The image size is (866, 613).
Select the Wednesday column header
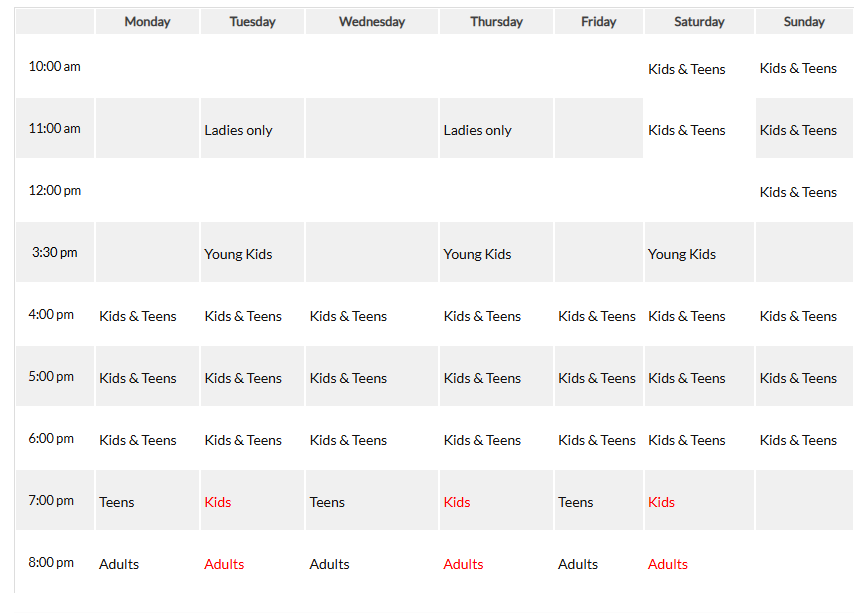click(x=372, y=22)
